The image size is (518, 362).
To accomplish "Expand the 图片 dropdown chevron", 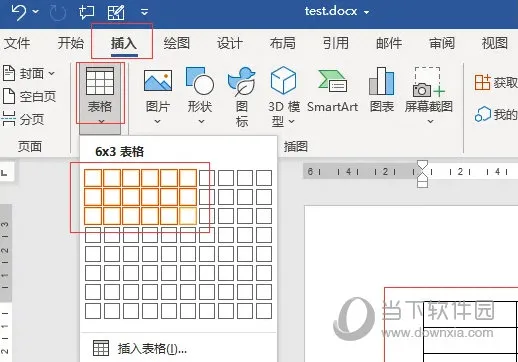I will 157,122.
